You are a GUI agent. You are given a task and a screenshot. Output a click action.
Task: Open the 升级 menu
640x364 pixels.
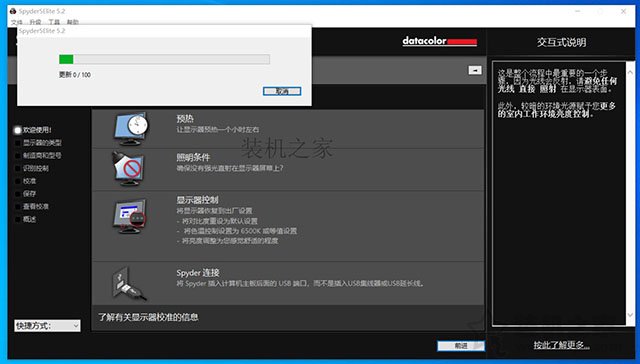[x=36, y=22]
